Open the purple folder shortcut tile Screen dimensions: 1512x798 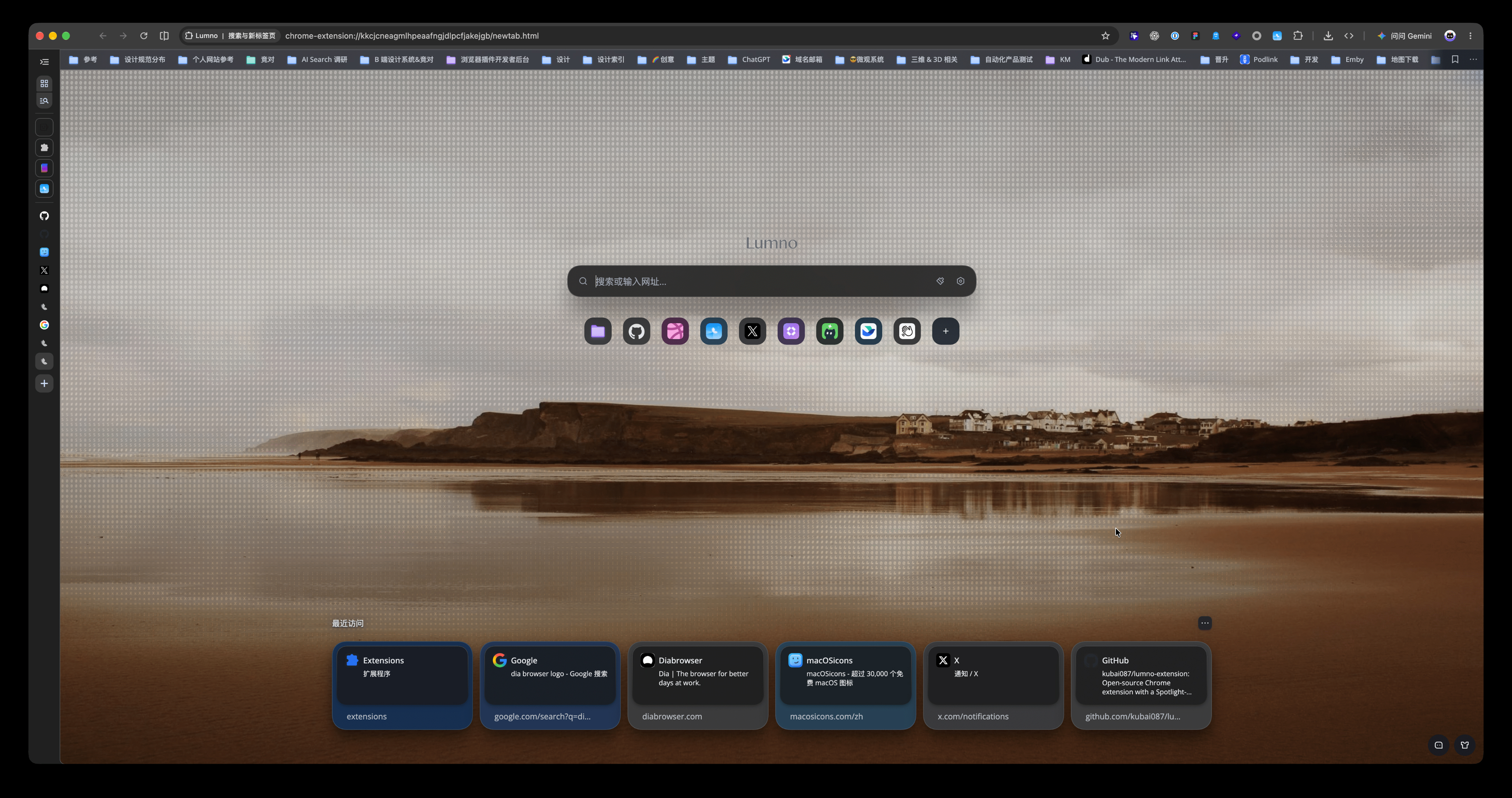[x=598, y=332]
